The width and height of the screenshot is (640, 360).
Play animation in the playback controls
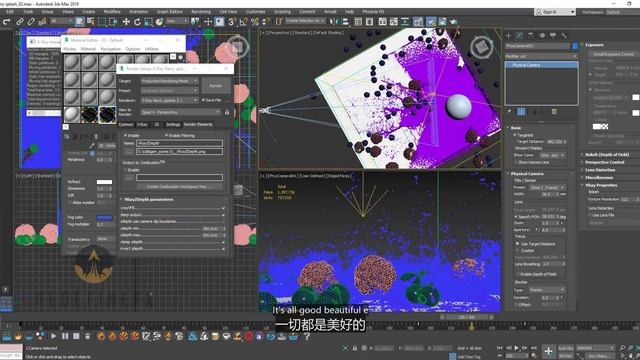click(x=516, y=348)
